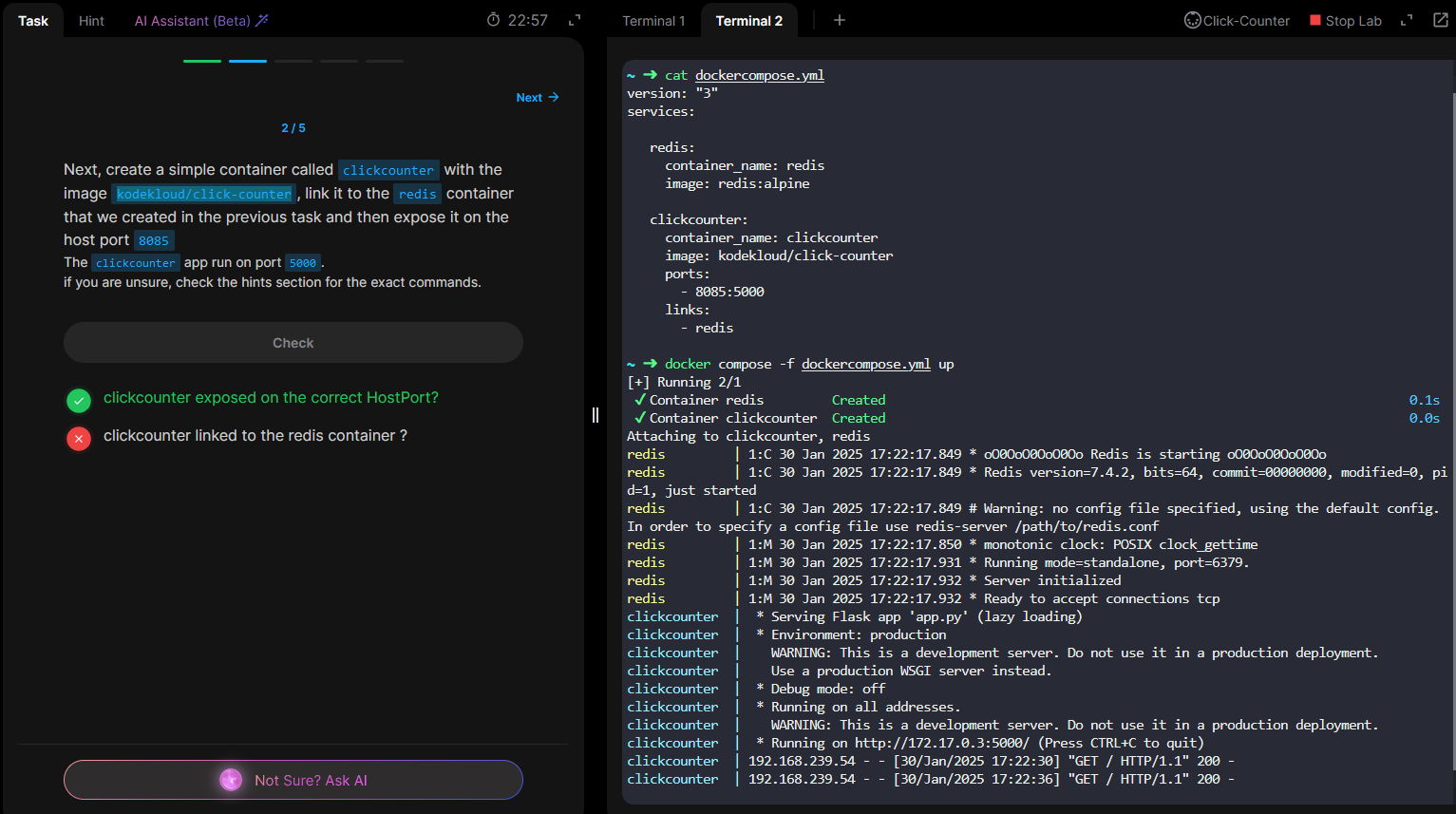Add a new terminal with plus icon

[840, 20]
